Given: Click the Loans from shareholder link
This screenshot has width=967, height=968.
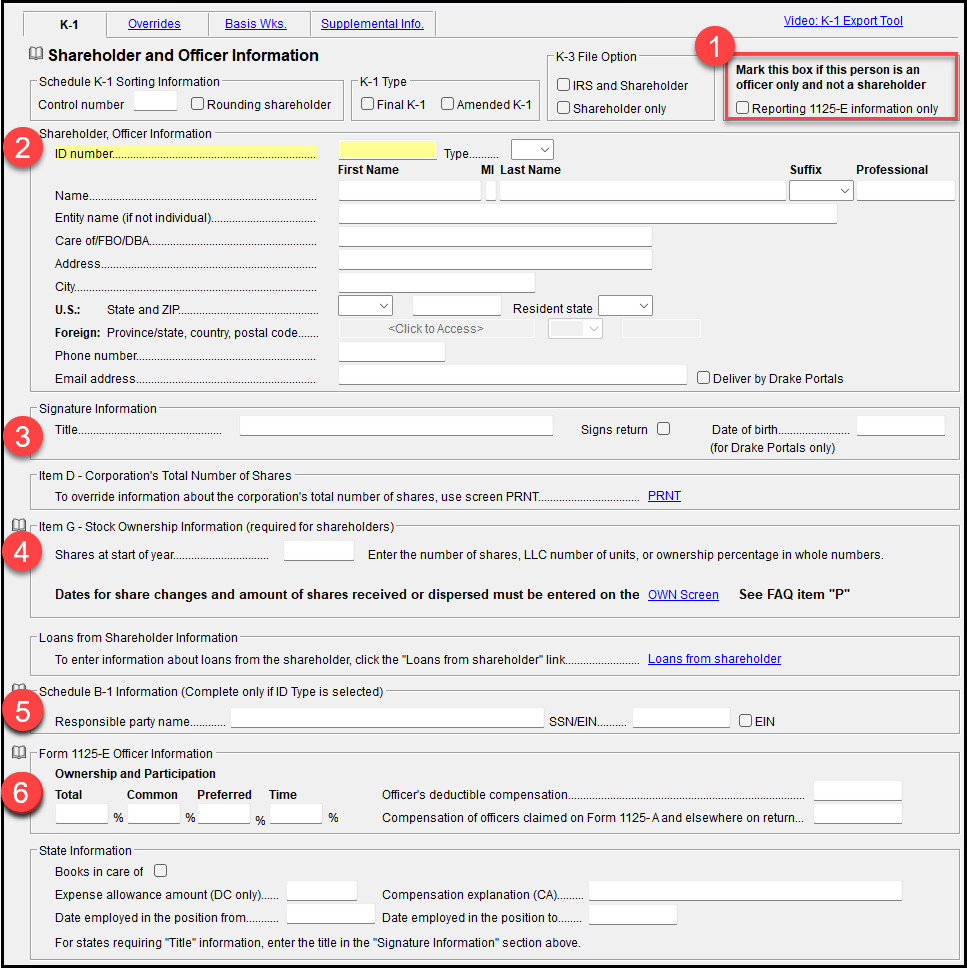Looking at the screenshot, I should click(x=714, y=659).
